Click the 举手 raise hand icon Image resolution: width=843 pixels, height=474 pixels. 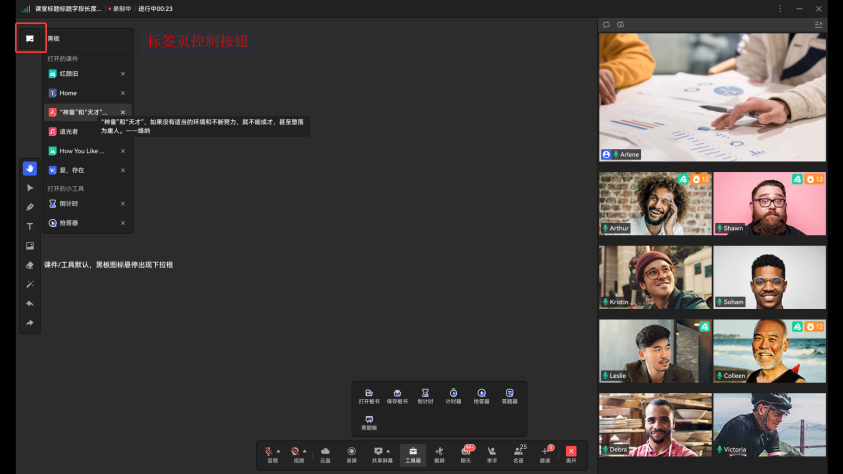pyautogui.click(x=492, y=455)
